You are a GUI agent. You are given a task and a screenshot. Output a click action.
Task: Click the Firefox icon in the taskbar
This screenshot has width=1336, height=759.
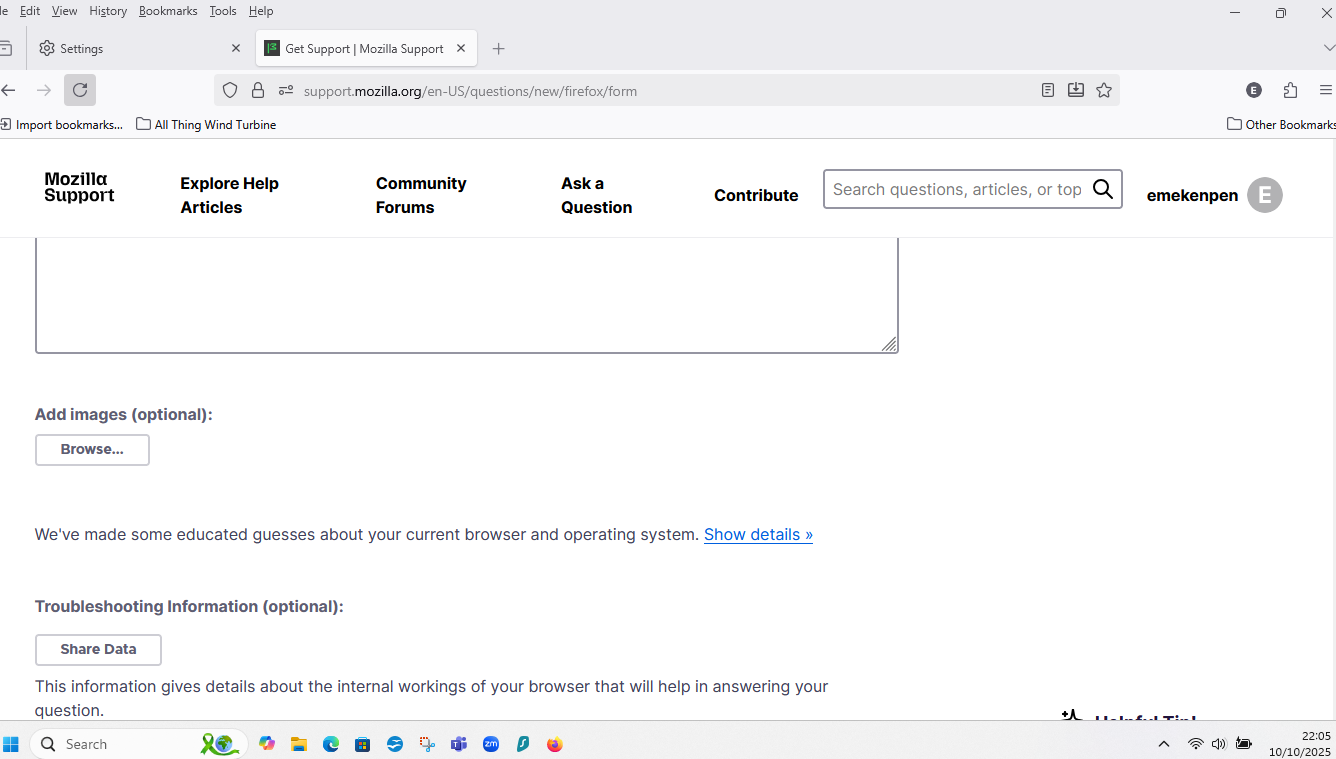[x=555, y=744]
